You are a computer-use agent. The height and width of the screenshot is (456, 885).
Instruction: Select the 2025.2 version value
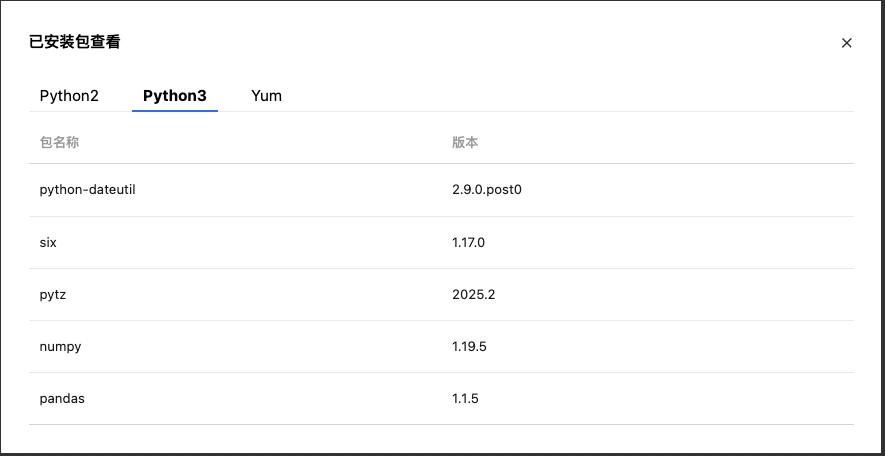coord(474,295)
